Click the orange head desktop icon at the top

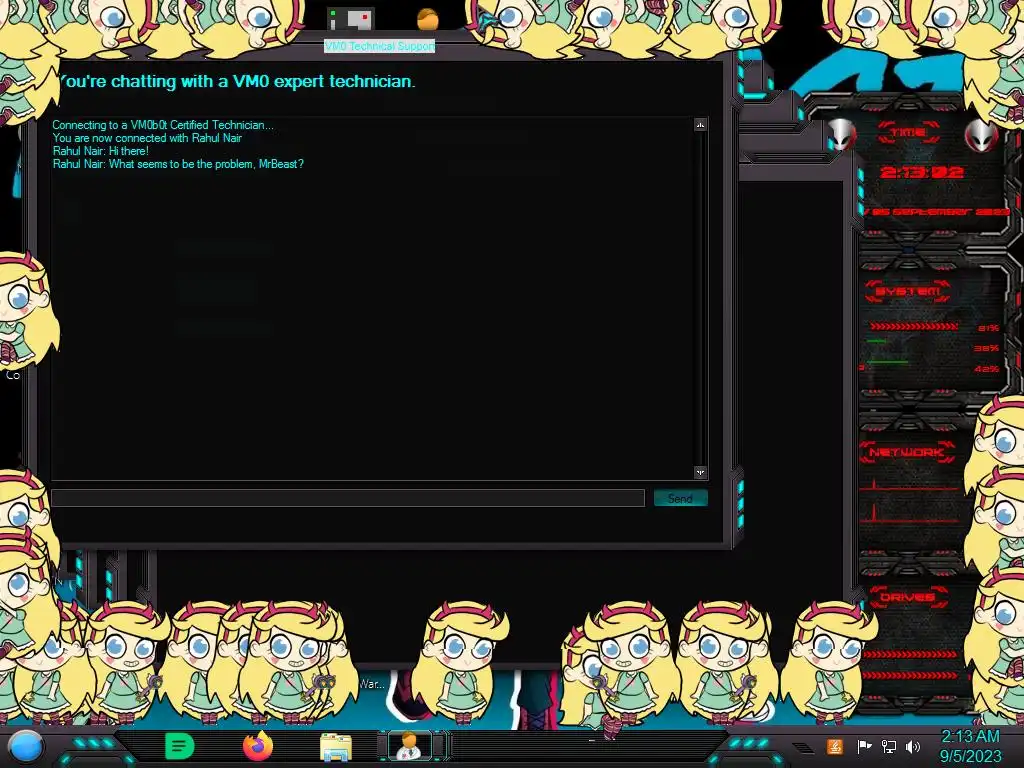pyautogui.click(x=428, y=19)
